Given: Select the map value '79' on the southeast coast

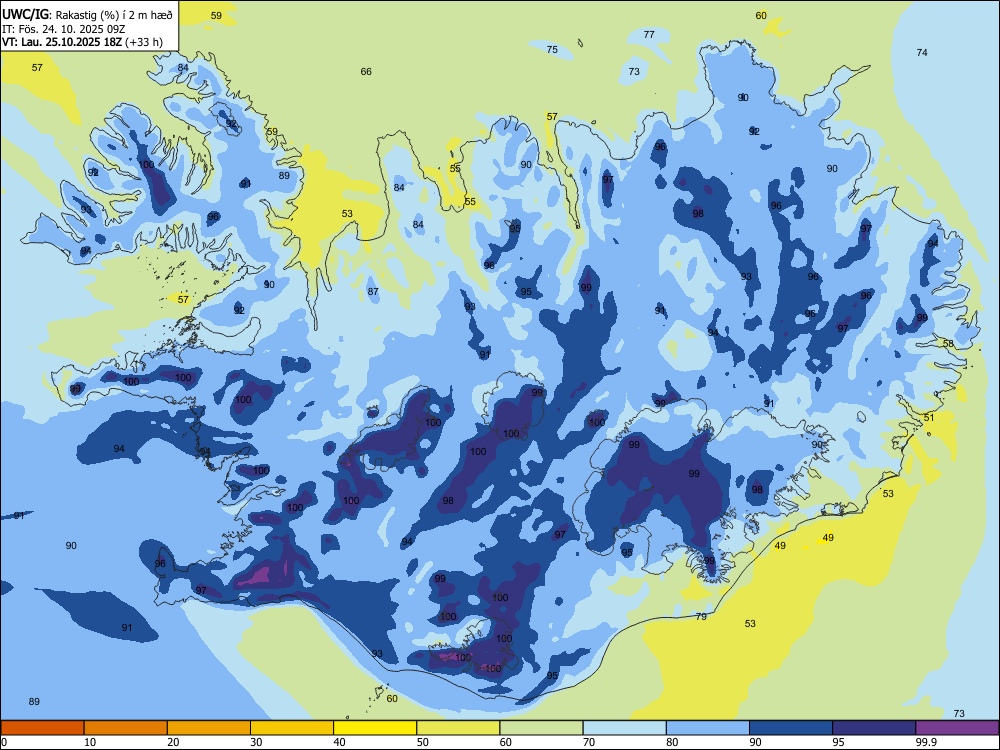Looking at the screenshot, I should tap(701, 617).
